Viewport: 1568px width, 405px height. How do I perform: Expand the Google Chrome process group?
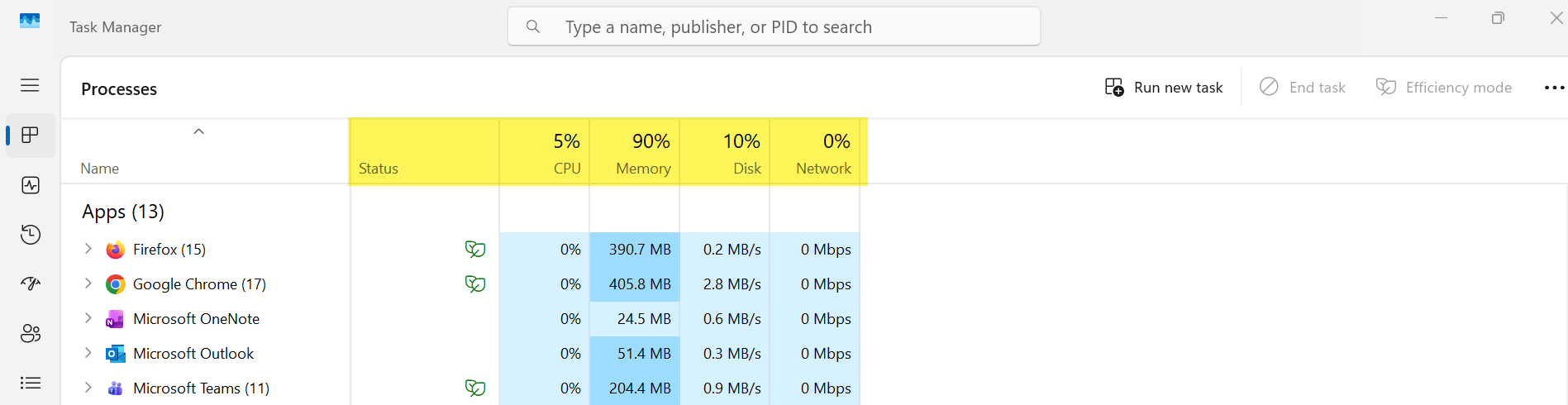coord(88,283)
